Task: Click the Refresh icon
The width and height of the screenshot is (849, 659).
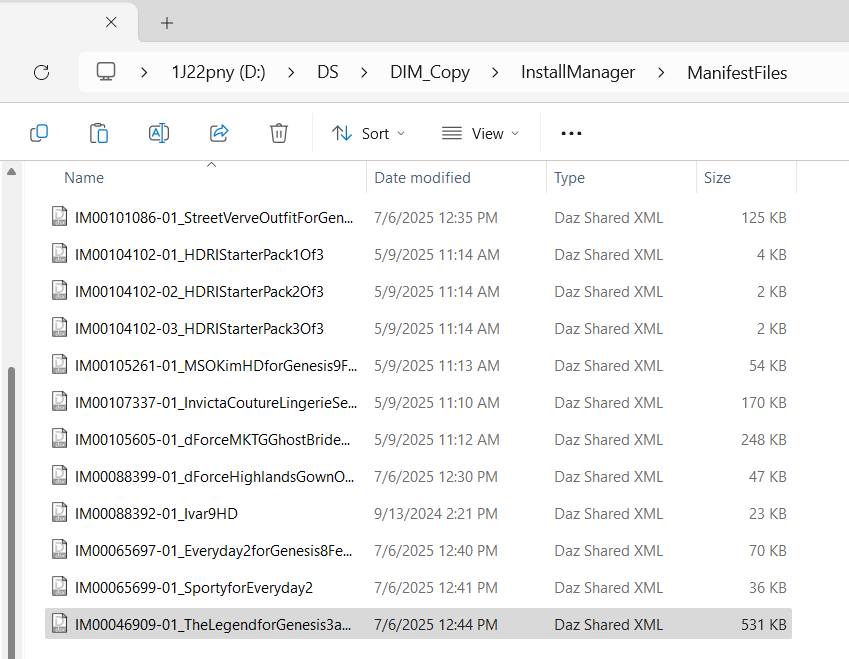Action: click(x=42, y=72)
